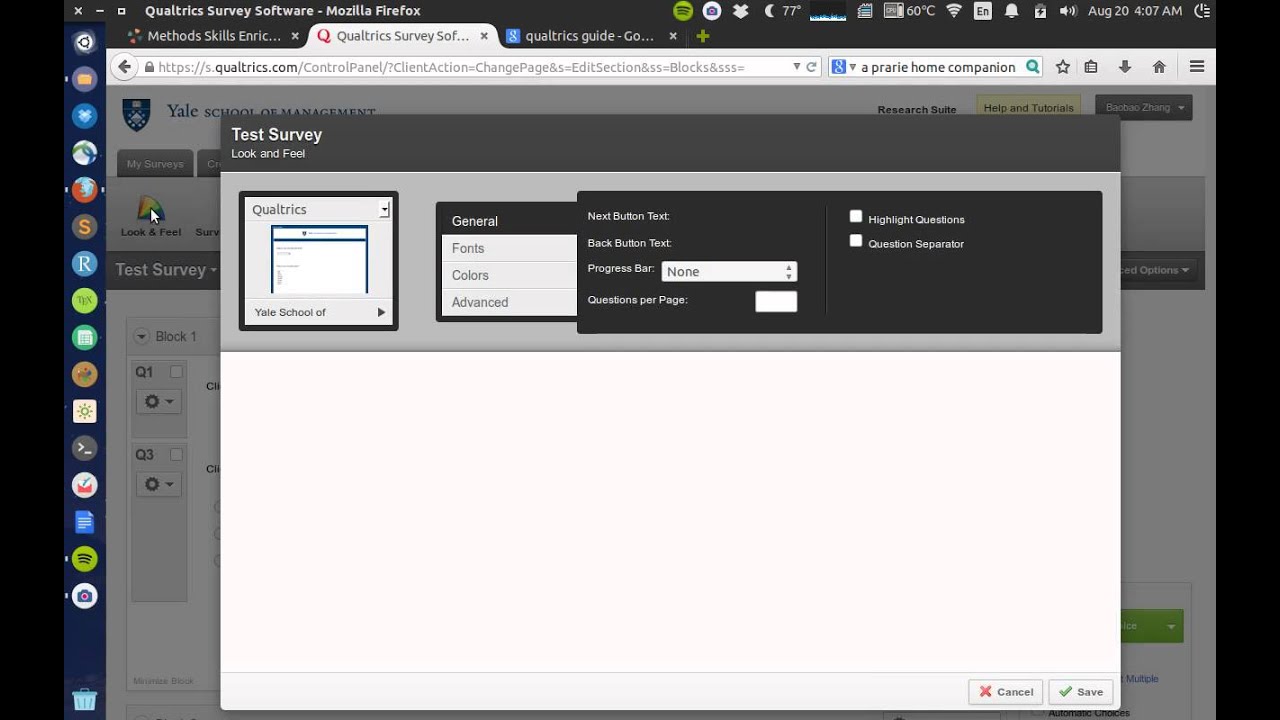
Task: Open the Q1 gear options dropdown
Action: [x=160, y=402]
